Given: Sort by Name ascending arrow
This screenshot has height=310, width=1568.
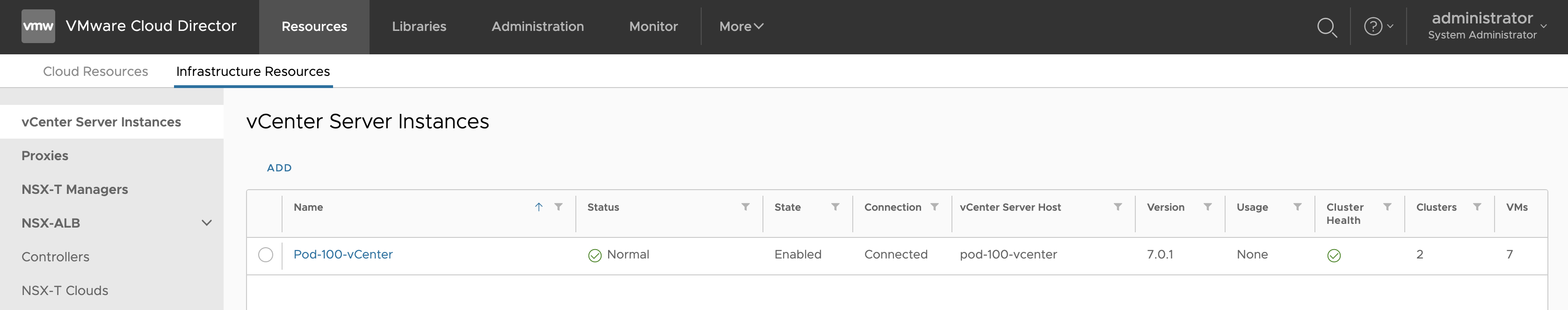Looking at the screenshot, I should tap(539, 207).
